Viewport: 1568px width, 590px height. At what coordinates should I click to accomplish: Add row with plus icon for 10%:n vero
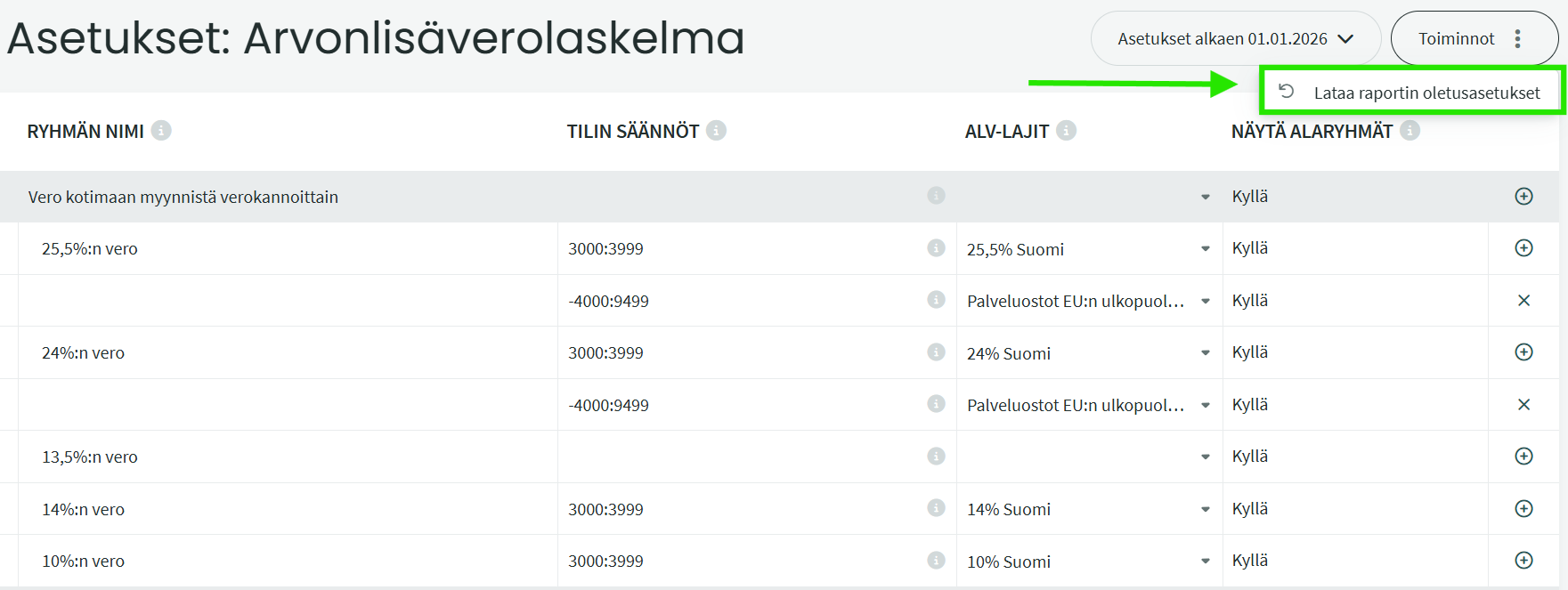1523,561
